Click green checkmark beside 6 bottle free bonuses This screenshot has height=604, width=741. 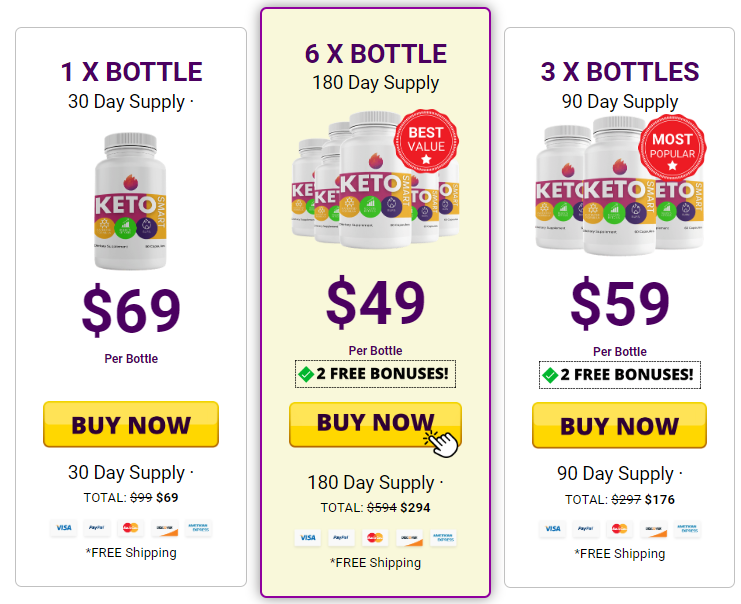pos(306,374)
